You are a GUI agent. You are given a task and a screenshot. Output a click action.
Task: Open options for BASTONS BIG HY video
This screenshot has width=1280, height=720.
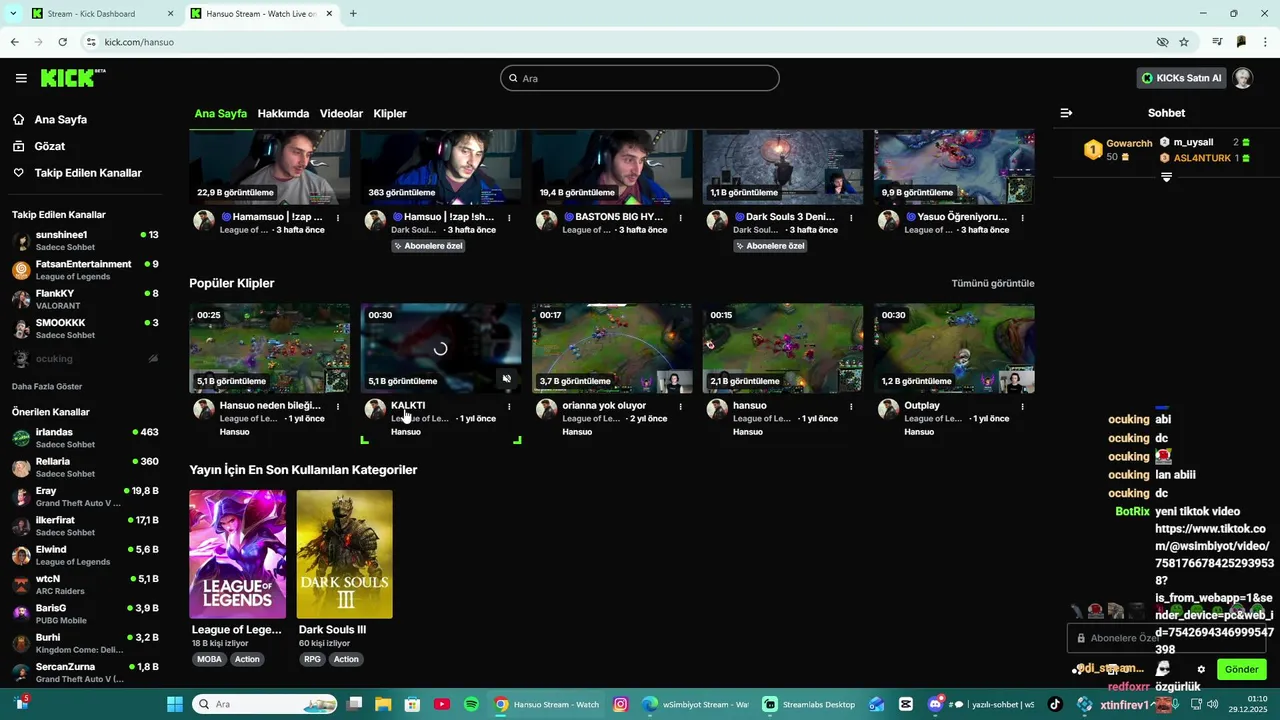pyautogui.click(x=680, y=217)
